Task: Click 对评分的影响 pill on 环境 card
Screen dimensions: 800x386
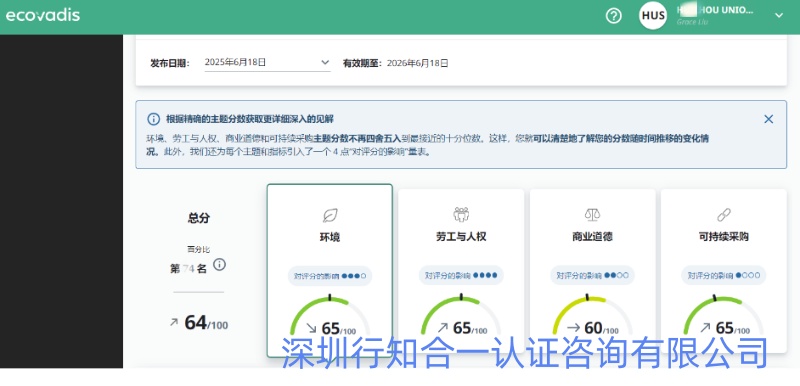Action: tap(330, 276)
